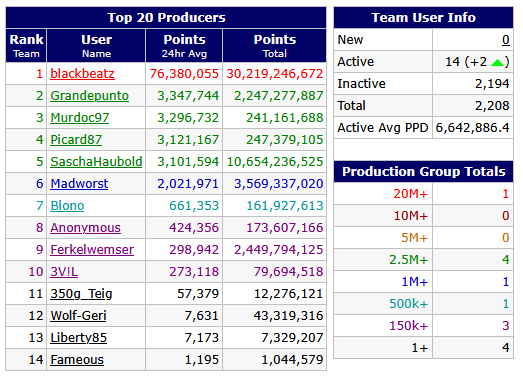The height and width of the screenshot is (379, 523).
Task: Click the Picard87 user link
Action: coord(76,140)
